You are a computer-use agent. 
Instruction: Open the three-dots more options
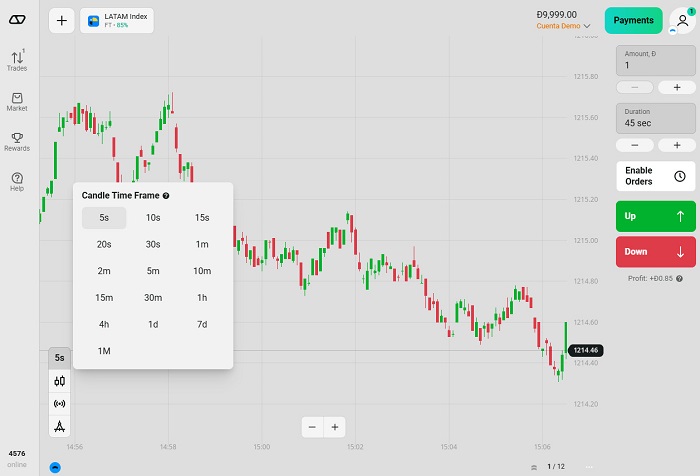589,467
